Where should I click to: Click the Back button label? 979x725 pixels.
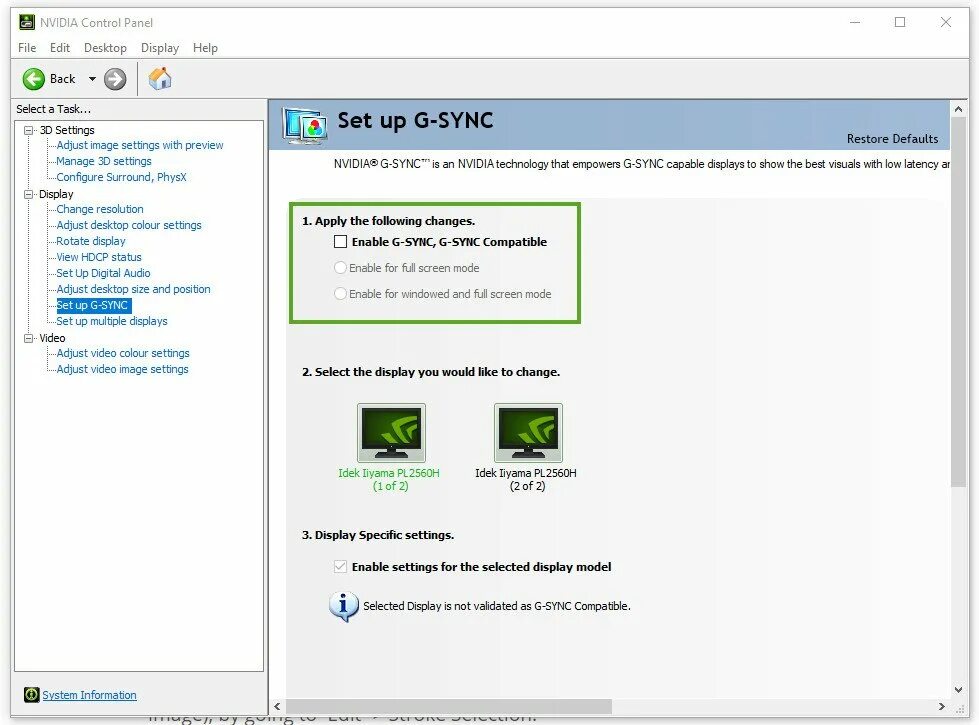[x=62, y=79]
